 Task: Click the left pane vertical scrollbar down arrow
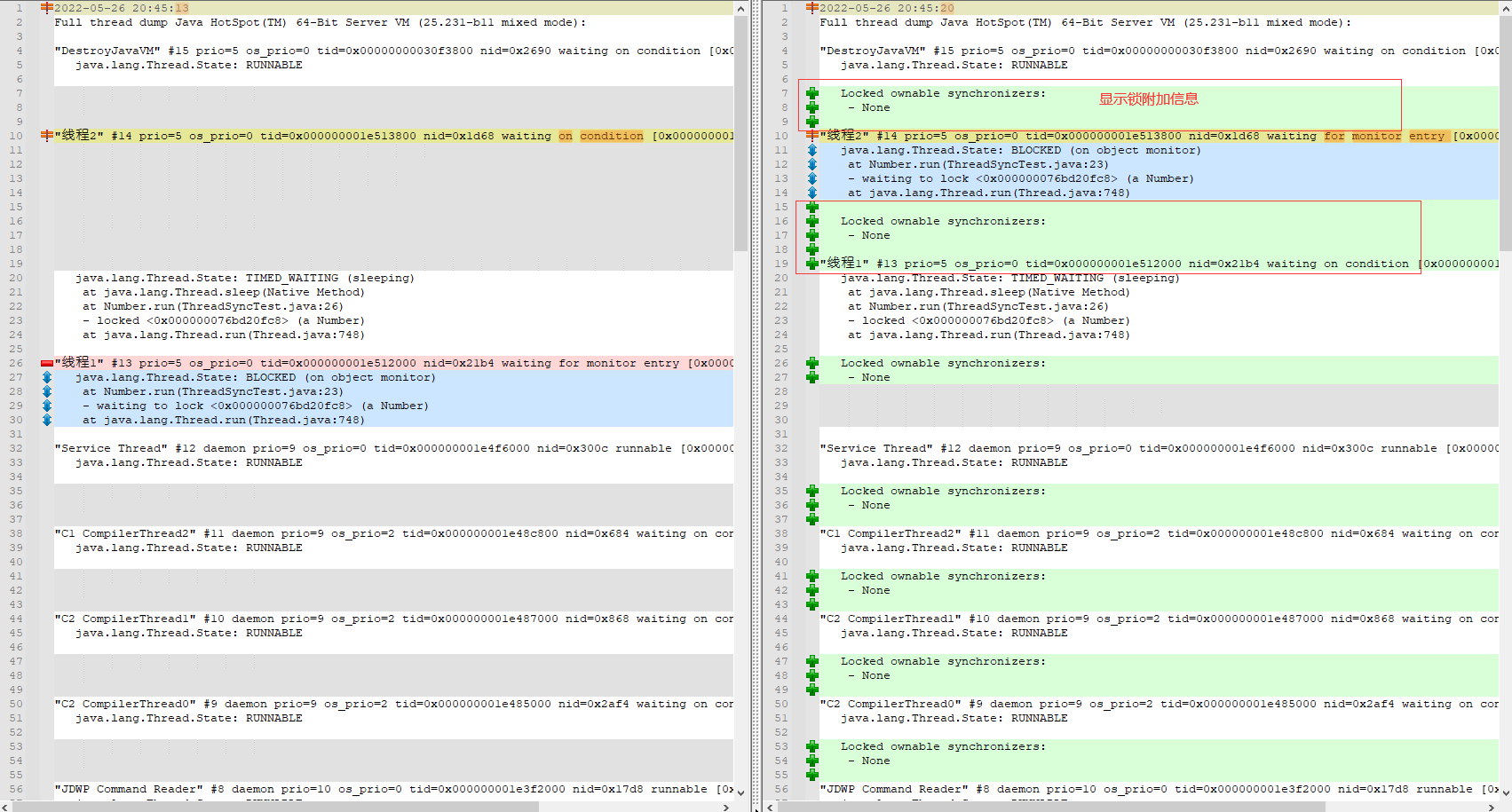click(741, 792)
